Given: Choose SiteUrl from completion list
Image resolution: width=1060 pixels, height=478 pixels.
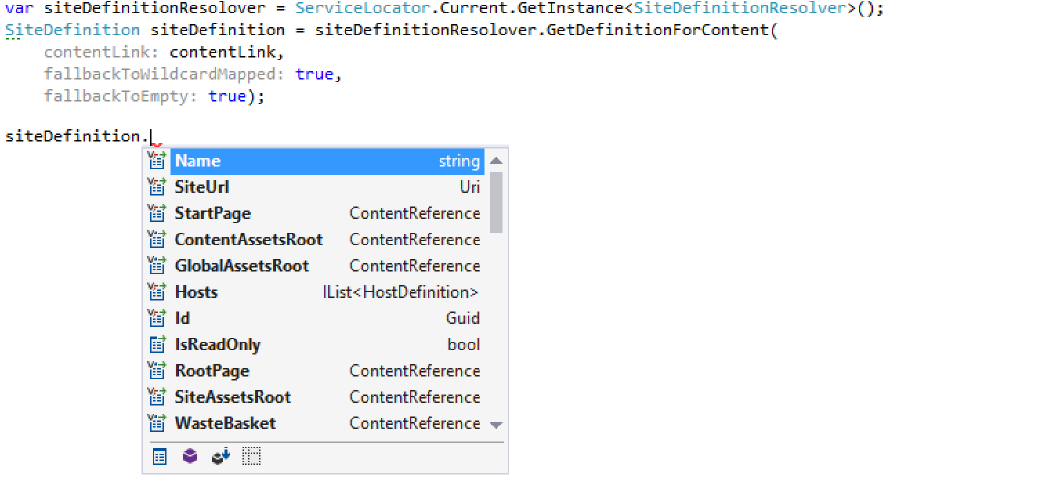Looking at the screenshot, I should [x=202, y=187].
